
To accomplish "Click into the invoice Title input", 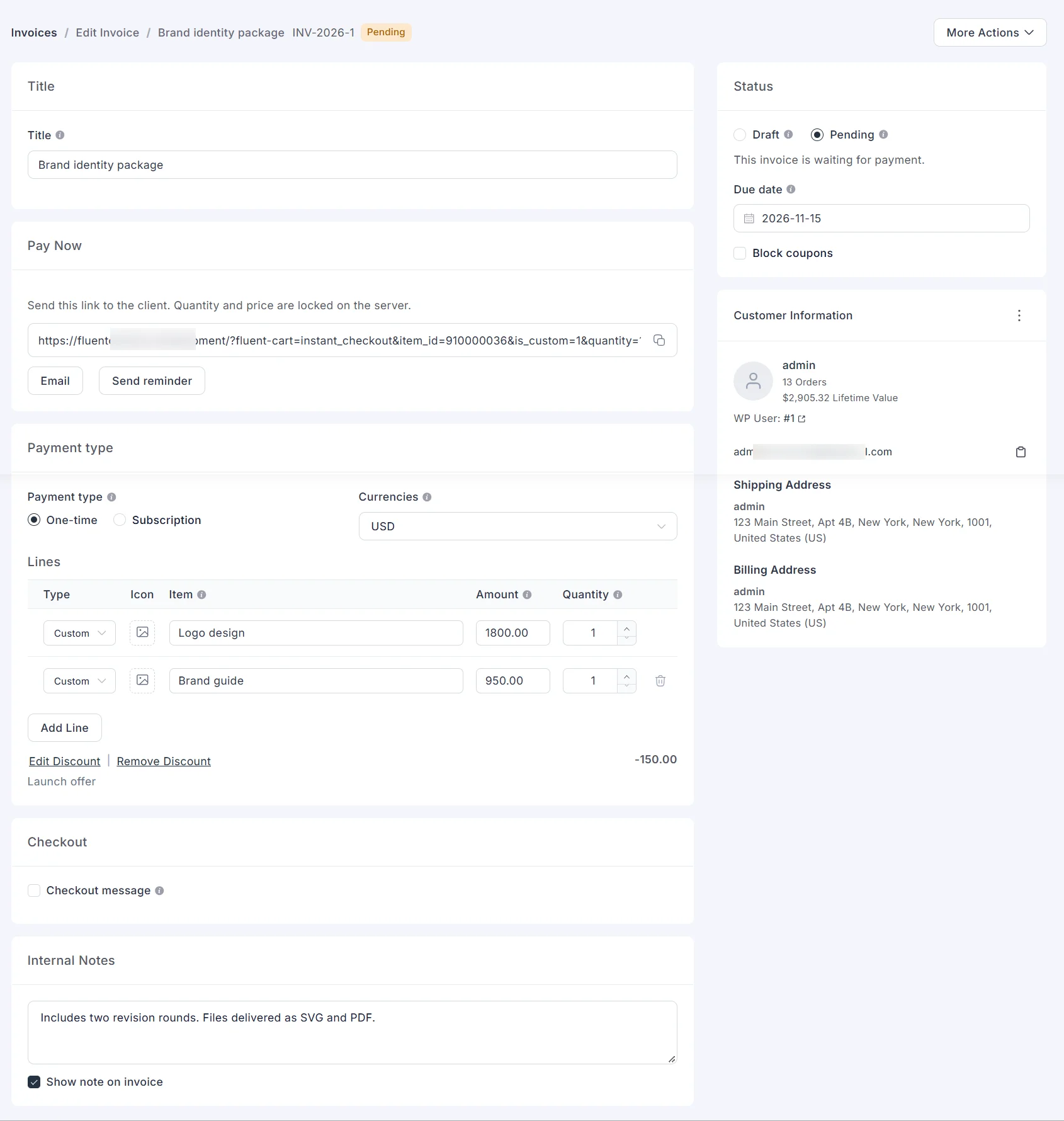I will tap(352, 165).
